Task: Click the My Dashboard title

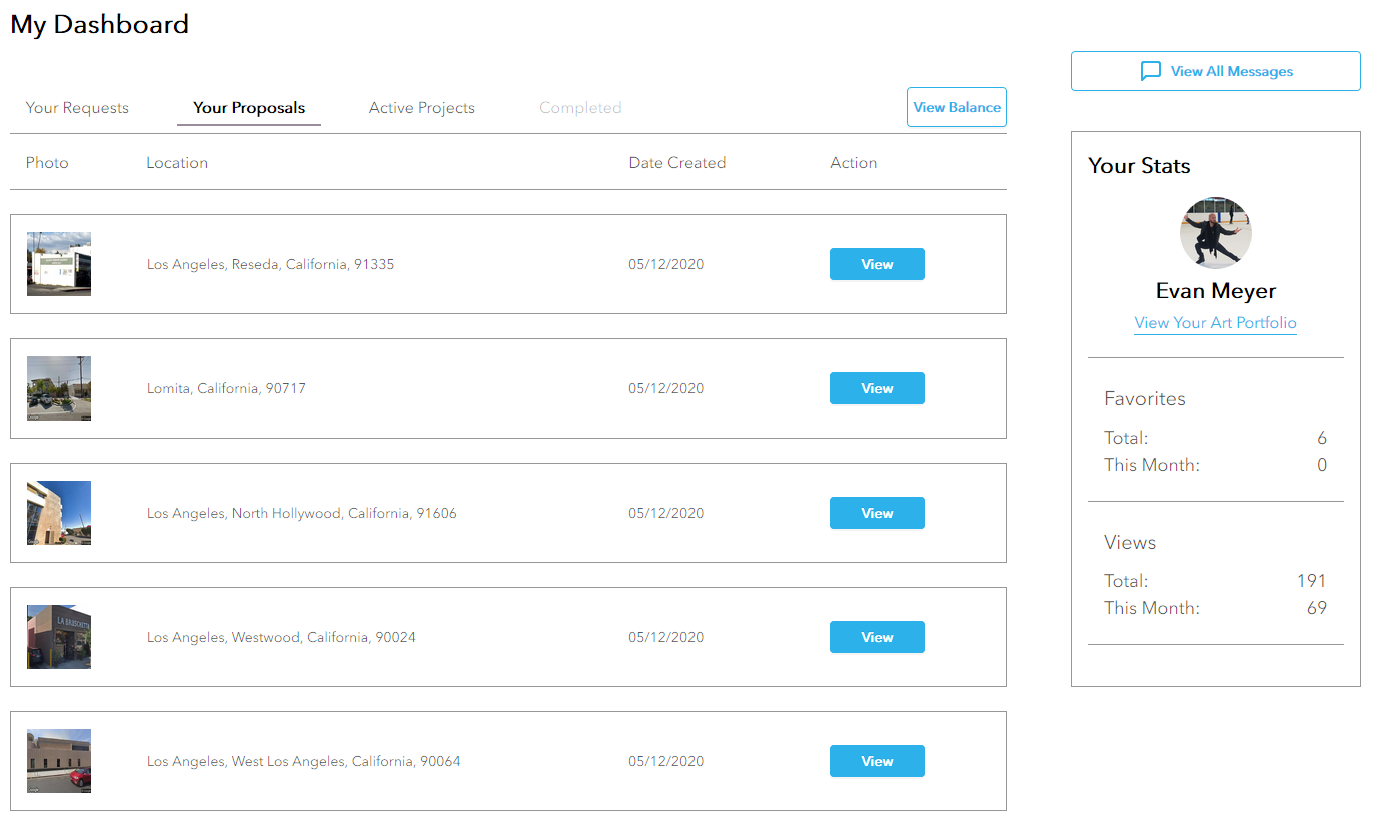Action: [99, 24]
